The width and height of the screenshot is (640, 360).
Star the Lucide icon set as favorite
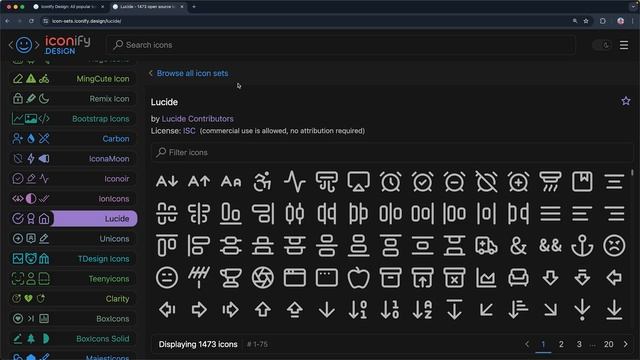coord(626,101)
